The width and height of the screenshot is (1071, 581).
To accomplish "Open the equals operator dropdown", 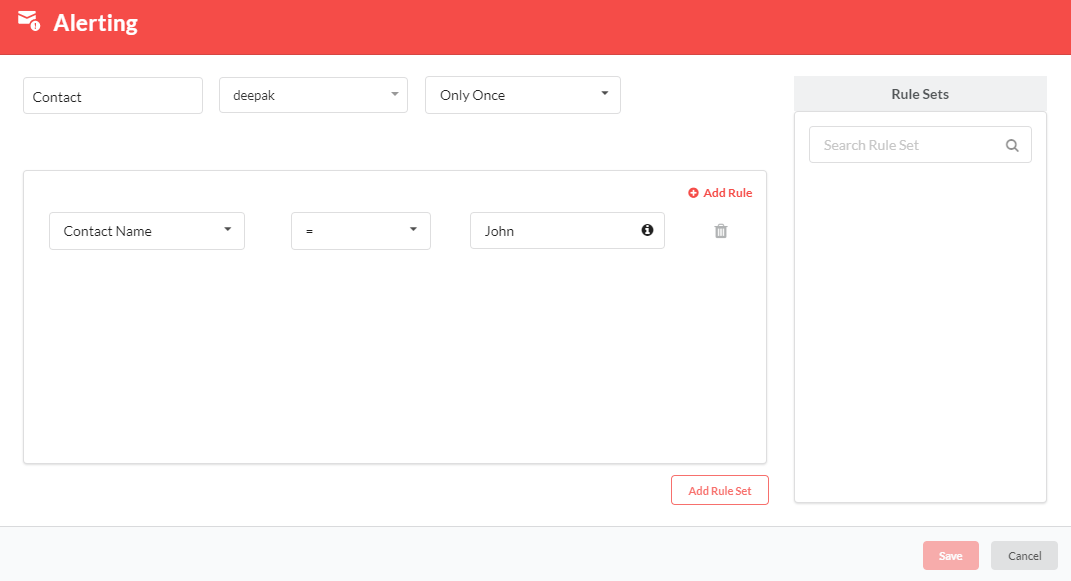I will coord(361,231).
